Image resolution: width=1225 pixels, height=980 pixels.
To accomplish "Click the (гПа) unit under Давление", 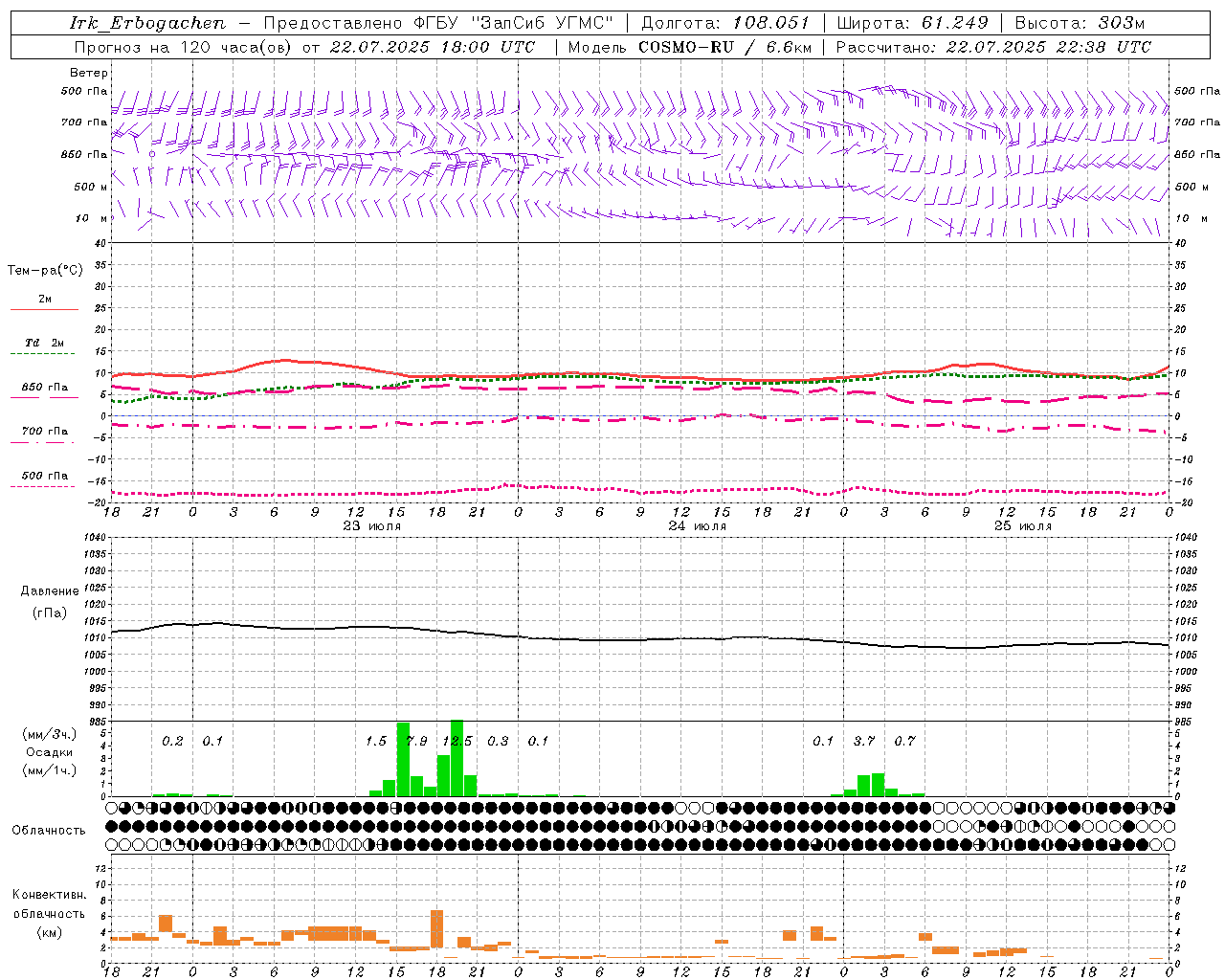I will (x=50, y=612).
